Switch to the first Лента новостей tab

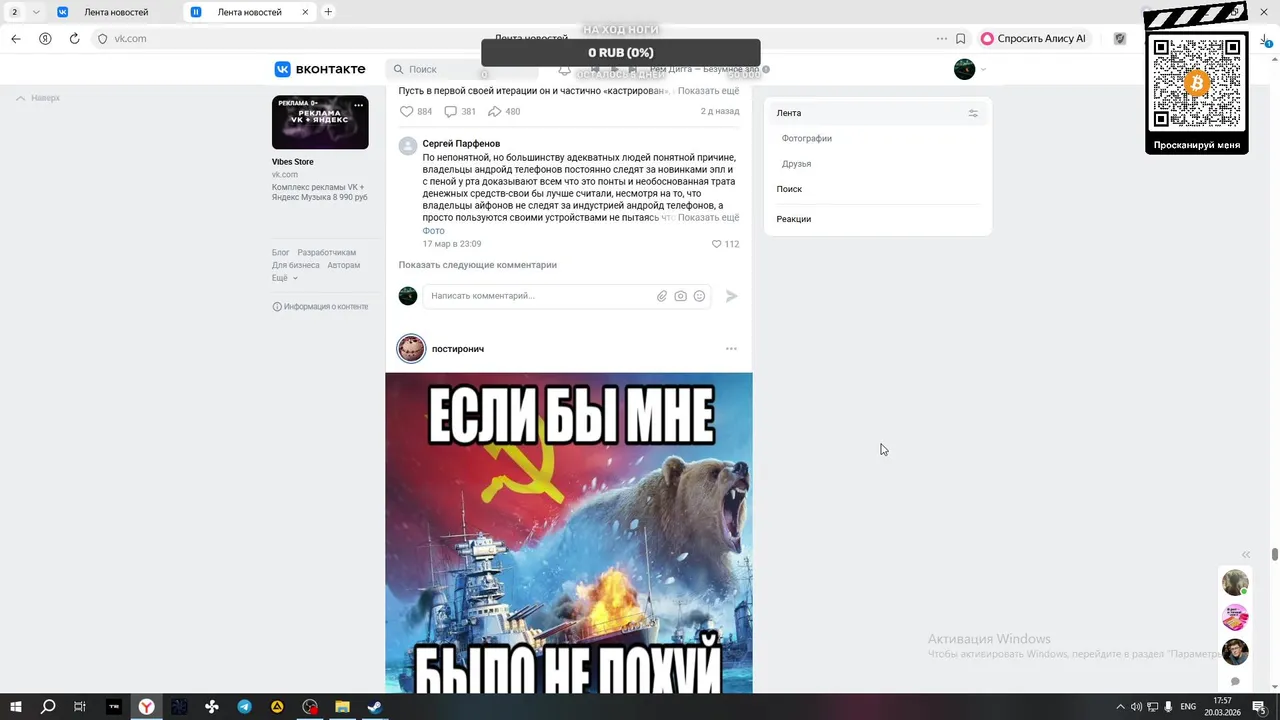pos(116,12)
